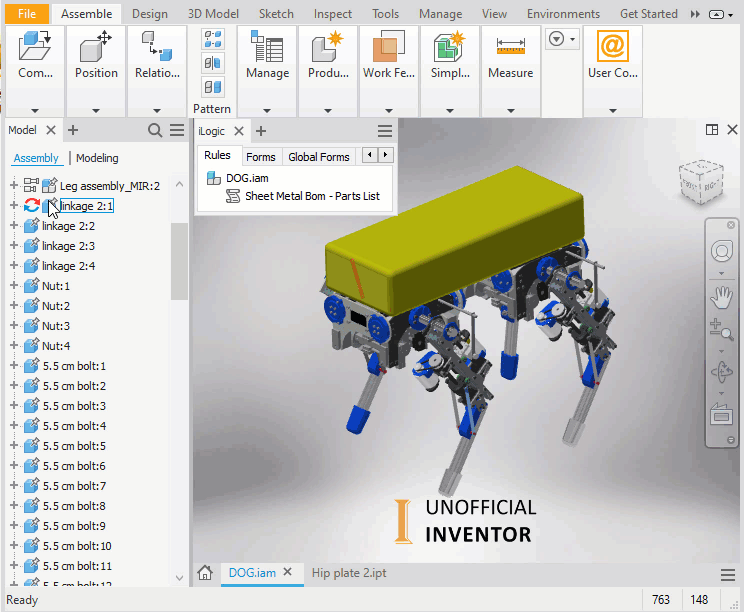Expand the Leg assembly_MIR:2 tree node
This screenshot has width=744, height=612.
(x=14, y=185)
